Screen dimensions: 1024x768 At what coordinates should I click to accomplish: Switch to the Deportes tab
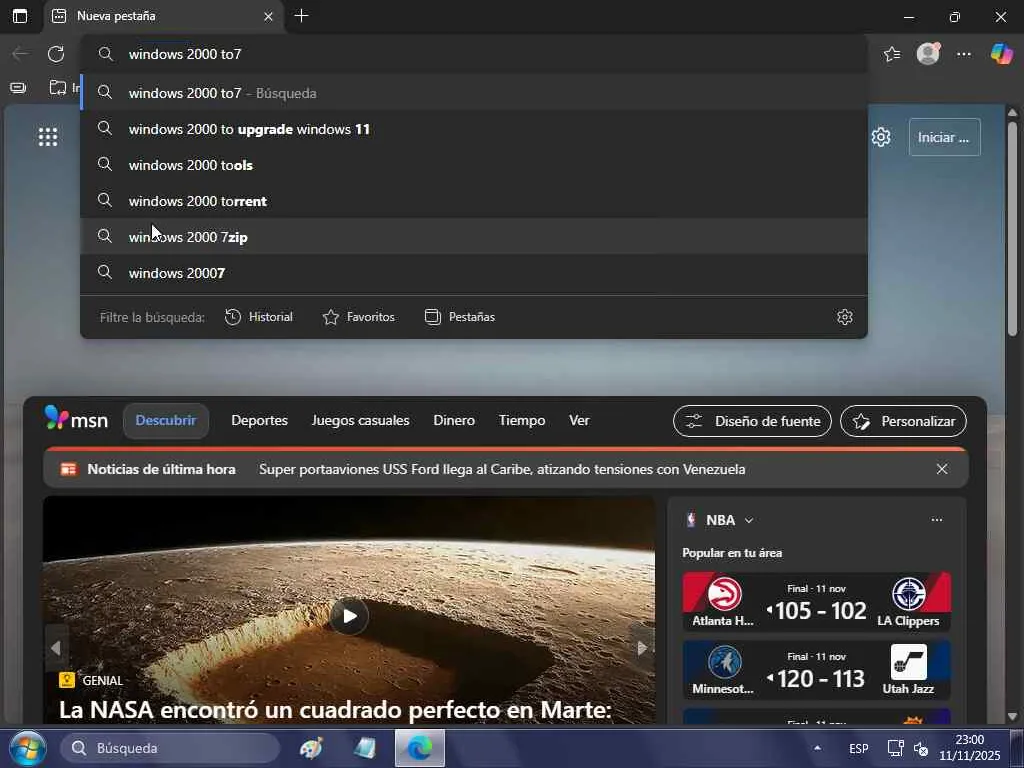coord(259,421)
